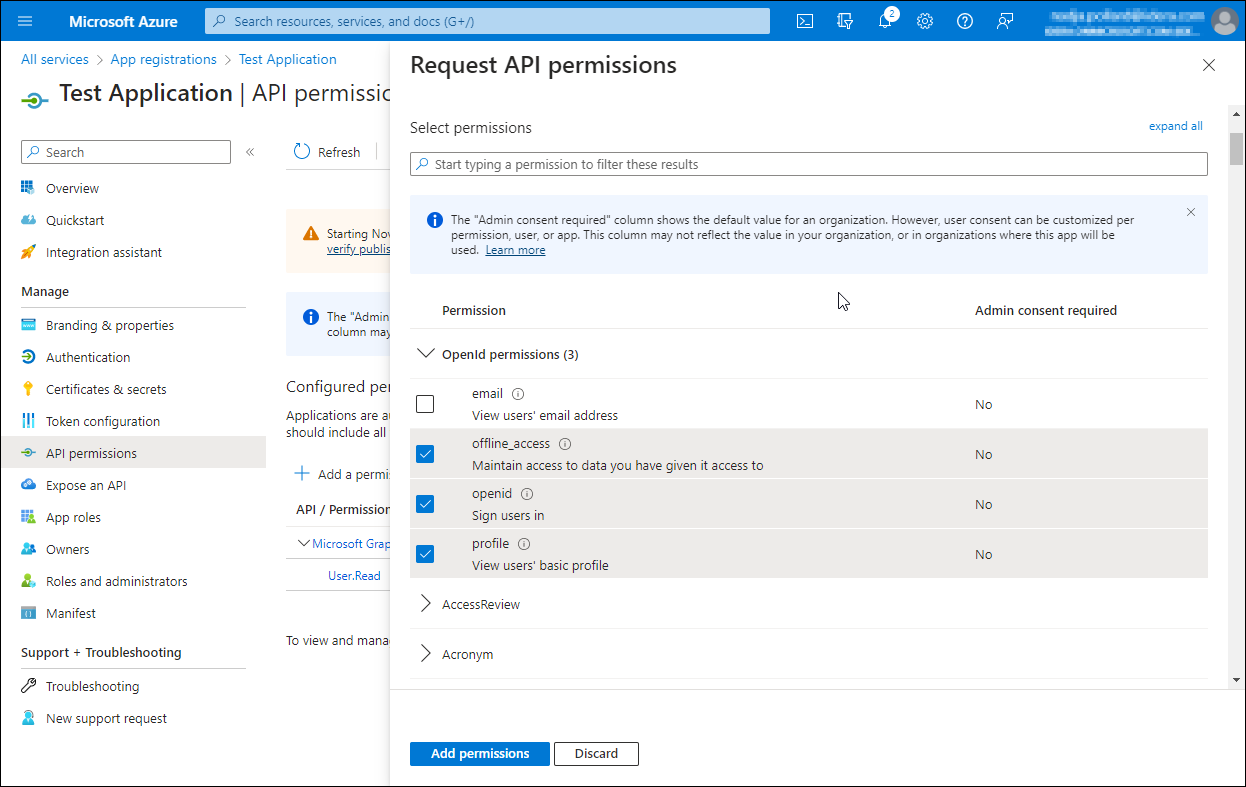The height and width of the screenshot is (787, 1246).
Task: Click info icon next to email permission
Action: [518, 394]
